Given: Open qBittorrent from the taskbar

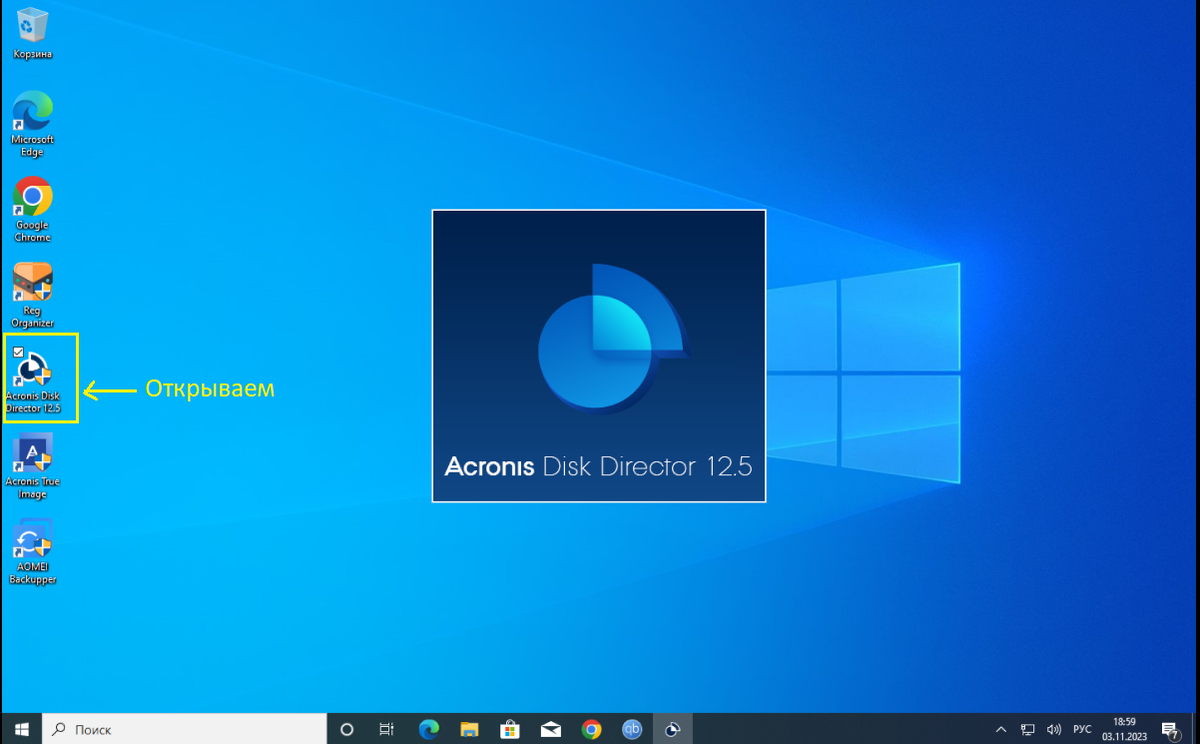Looking at the screenshot, I should [632, 729].
